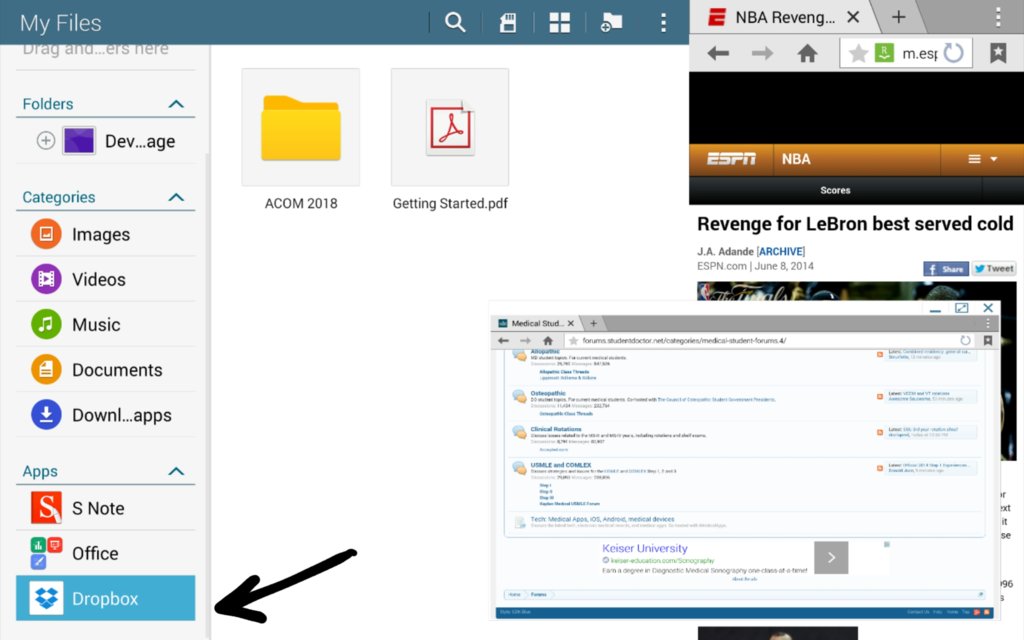Create a new folder with the add-folder icon
The height and width of the screenshot is (640, 1024).
(611, 23)
